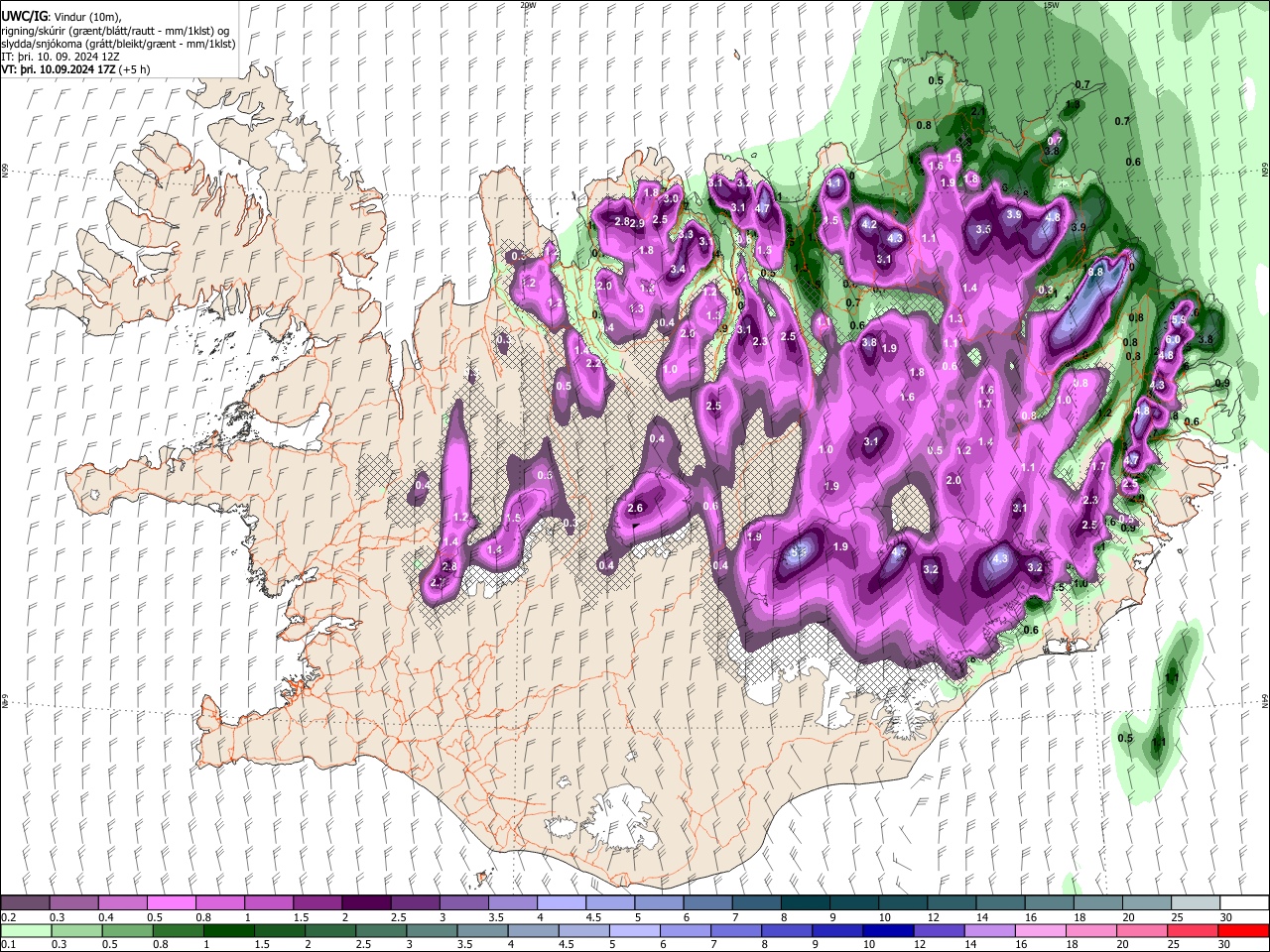Click the 2.6 precipitation value on the map

(x=636, y=509)
